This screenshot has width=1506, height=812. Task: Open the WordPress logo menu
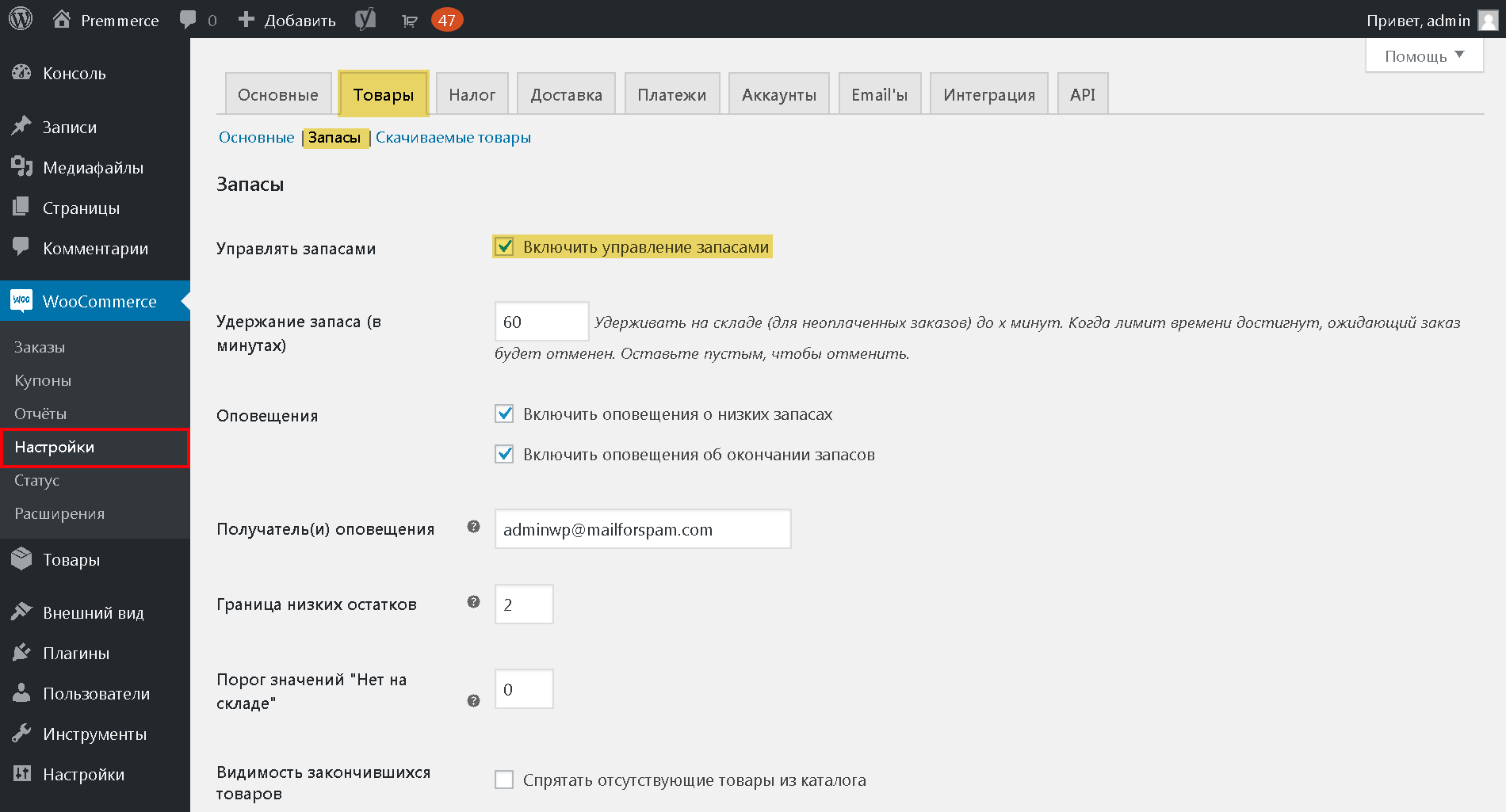click(x=21, y=19)
